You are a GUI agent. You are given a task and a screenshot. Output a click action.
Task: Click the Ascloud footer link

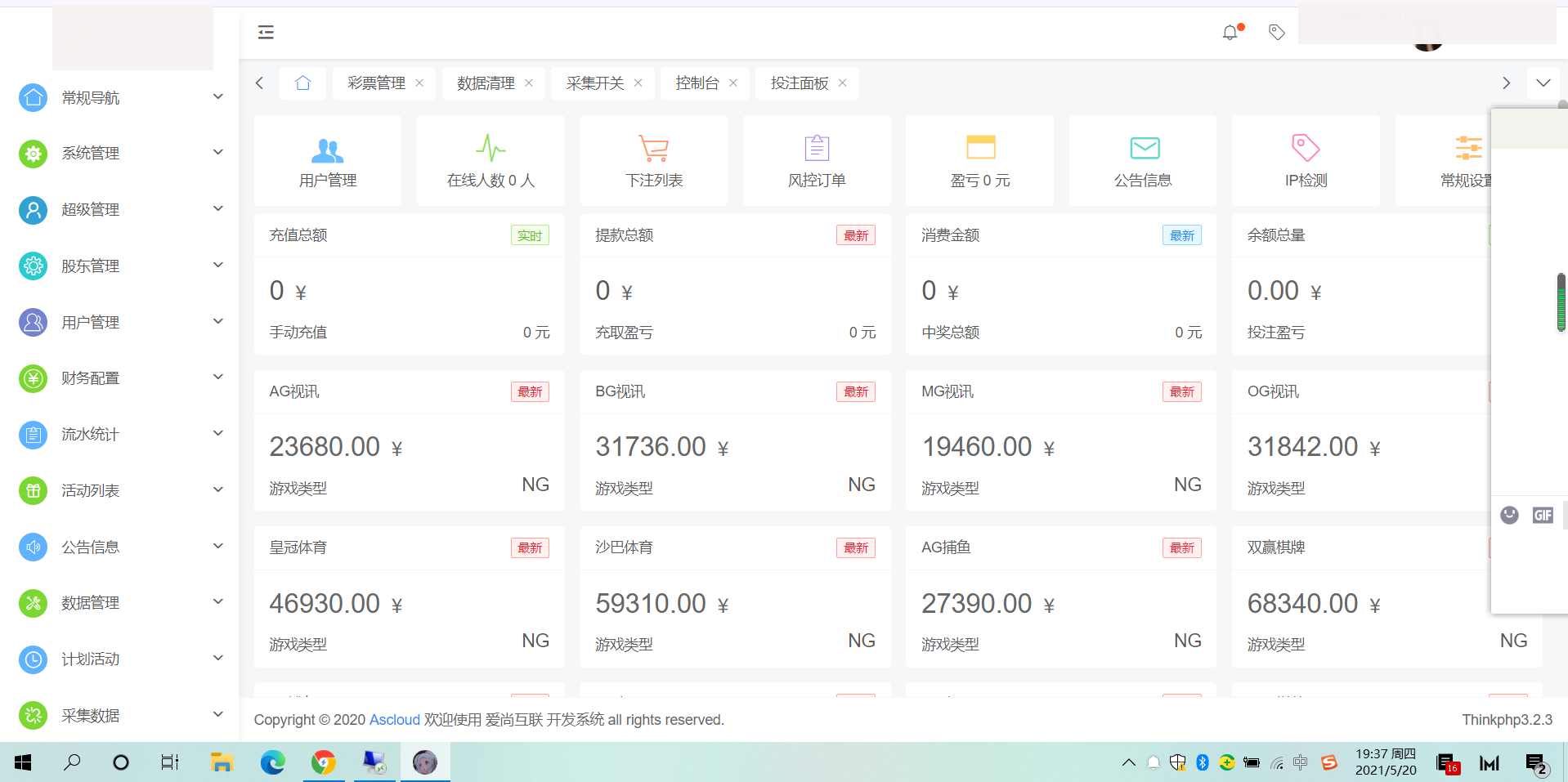(x=394, y=720)
